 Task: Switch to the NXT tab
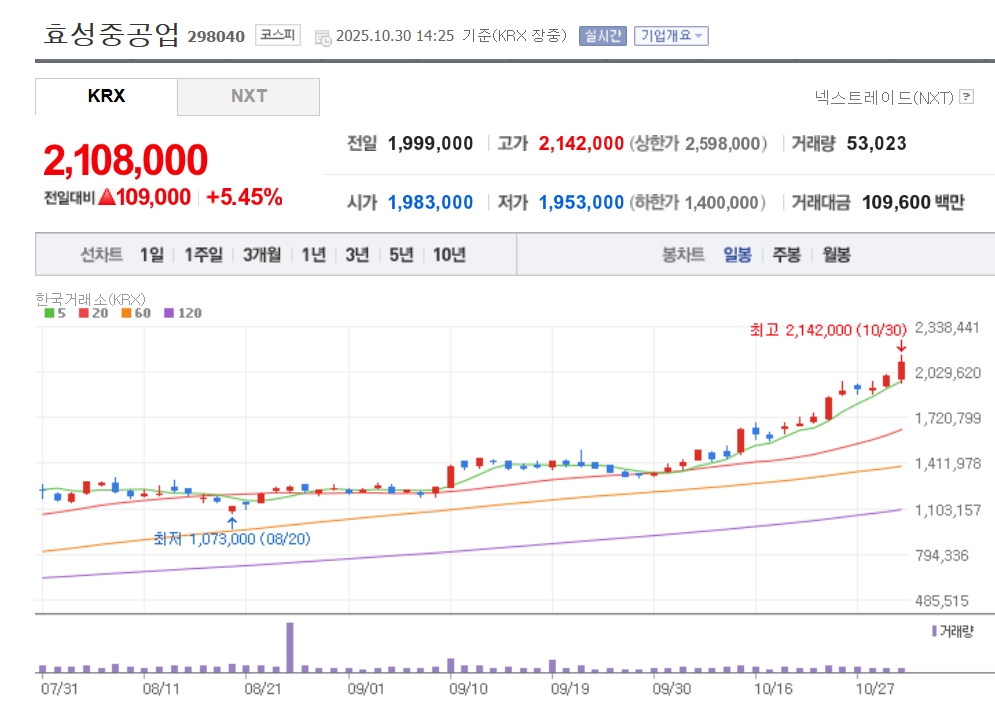[249, 97]
